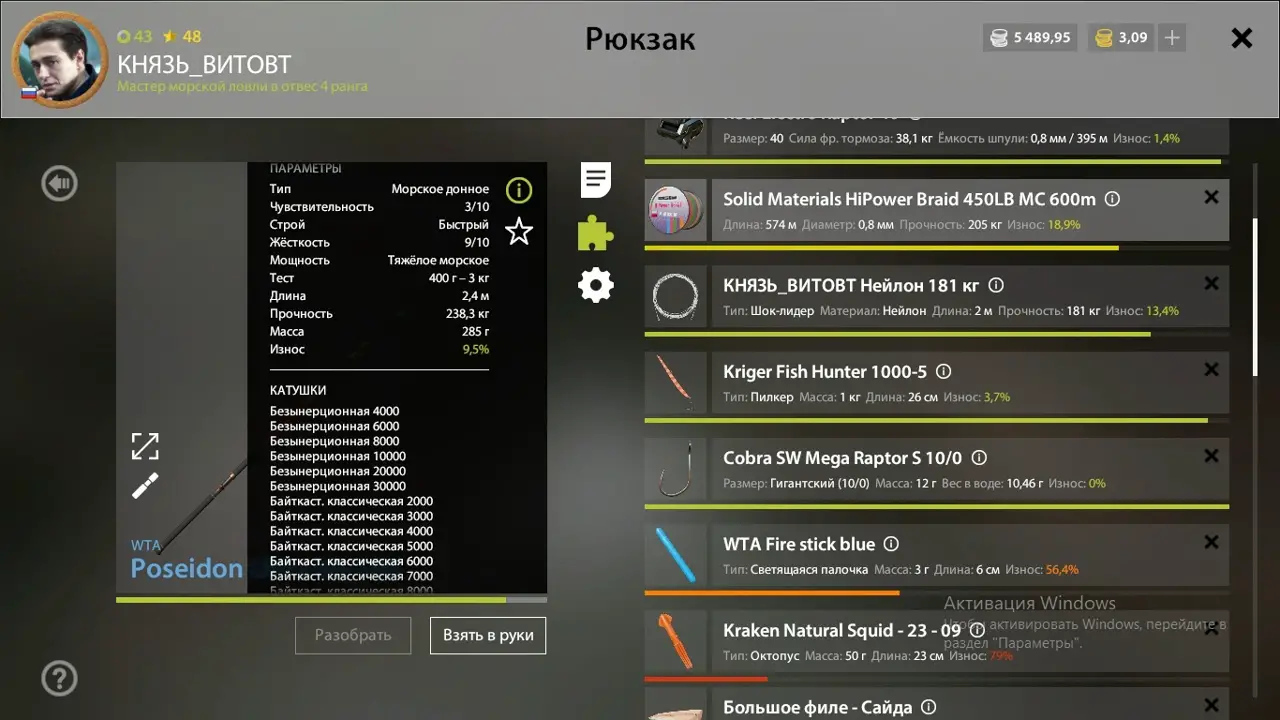
Task: Switch to the green puzzle piece tab
Action: (x=596, y=233)
